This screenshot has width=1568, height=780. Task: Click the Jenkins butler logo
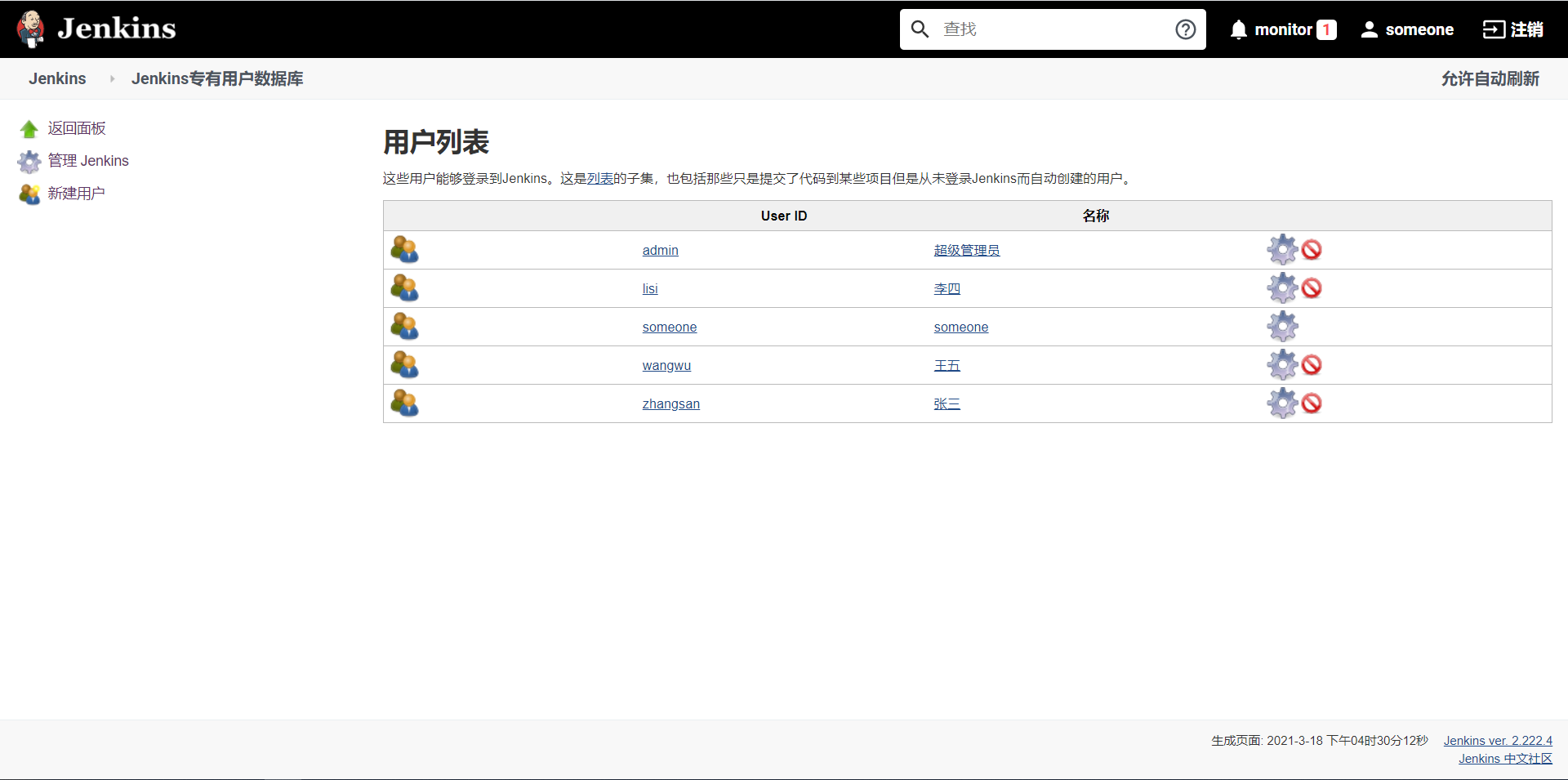click(x=31, y=29)
